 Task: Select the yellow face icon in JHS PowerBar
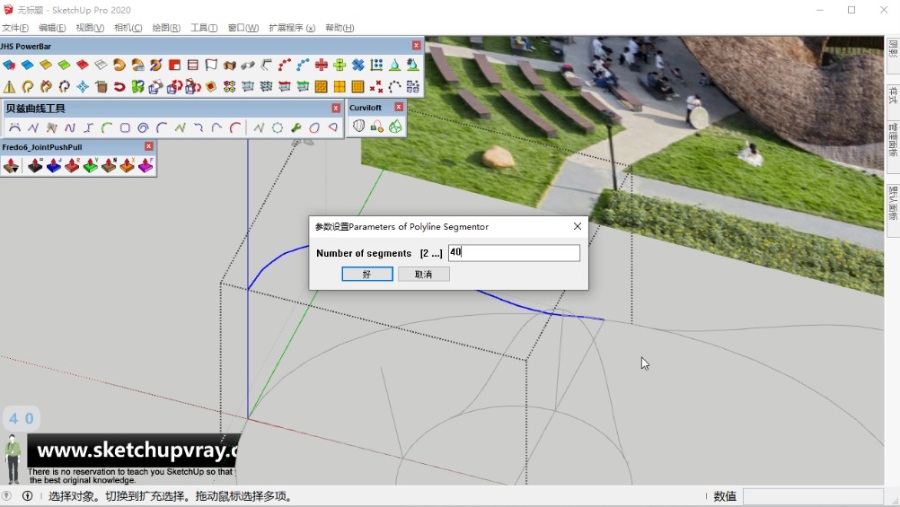(46, 65)
